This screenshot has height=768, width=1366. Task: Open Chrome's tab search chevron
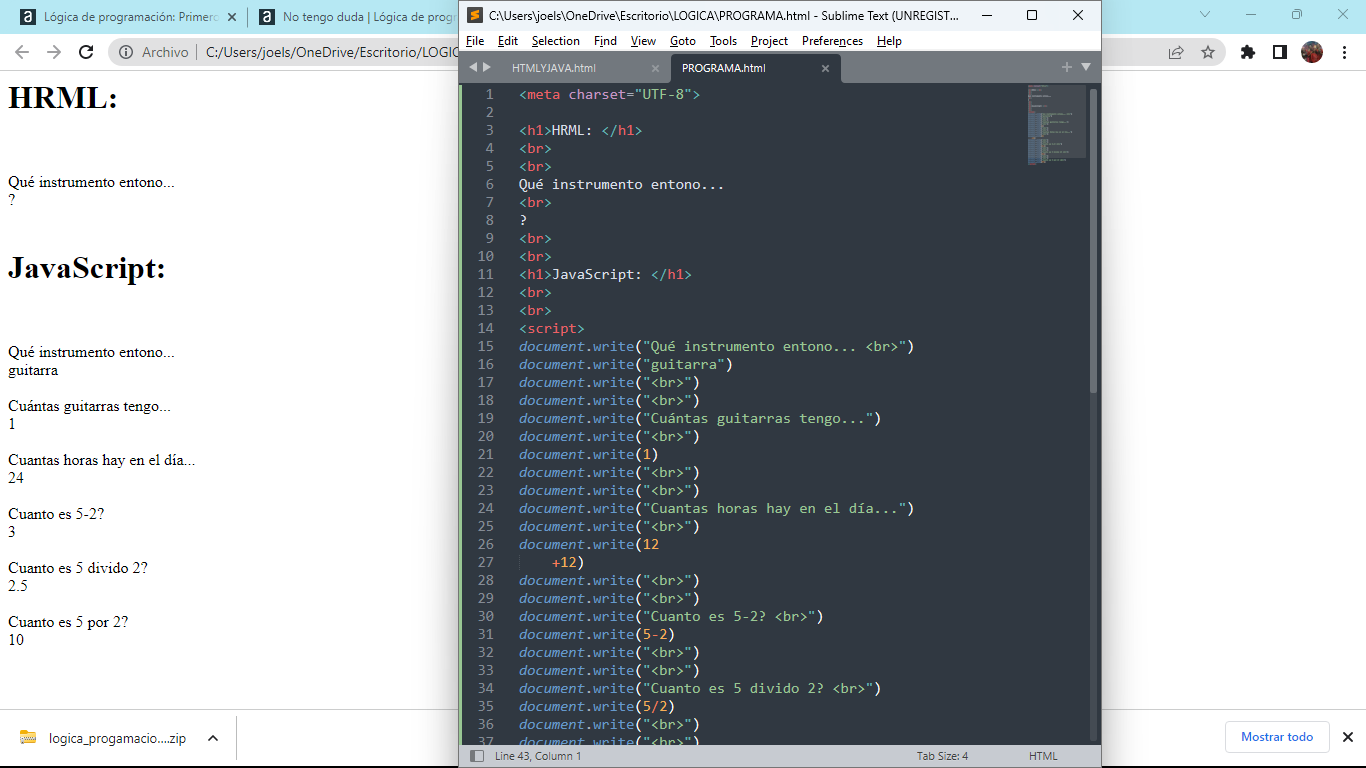tap(1204, 15)
